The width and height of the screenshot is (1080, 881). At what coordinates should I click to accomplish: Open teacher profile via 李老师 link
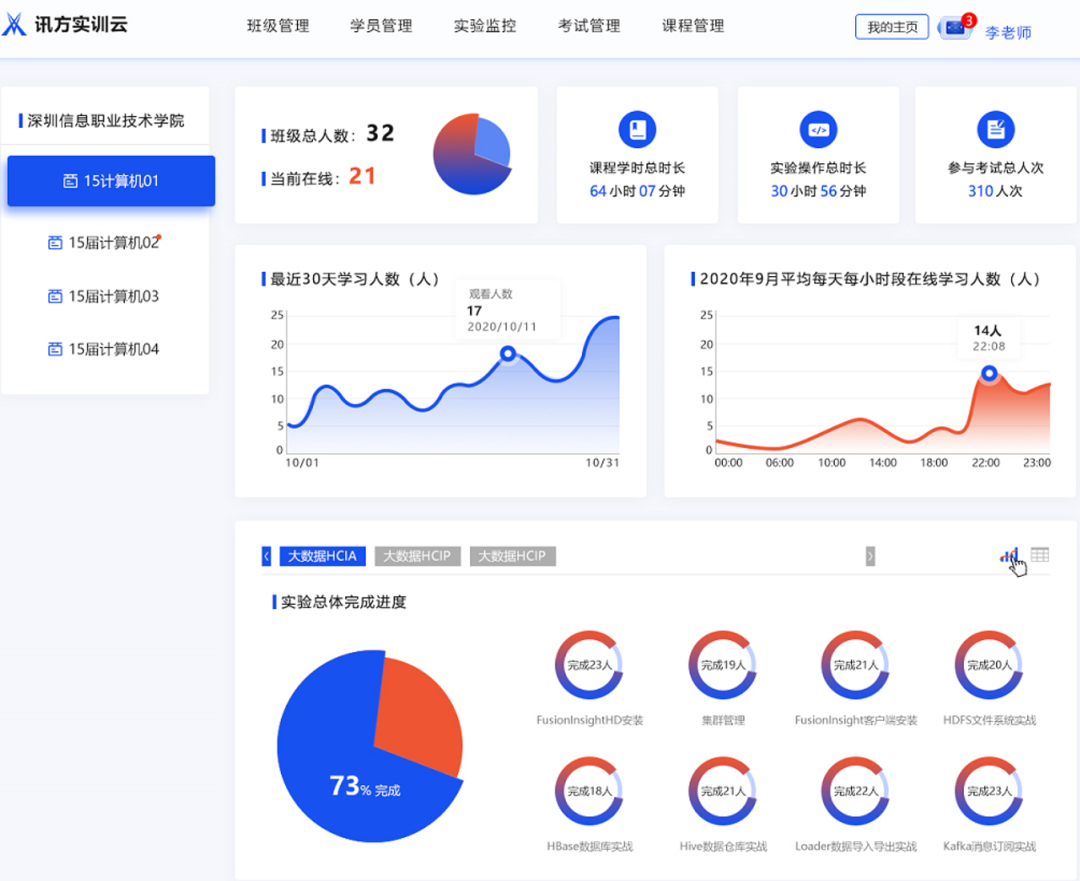1007,32
